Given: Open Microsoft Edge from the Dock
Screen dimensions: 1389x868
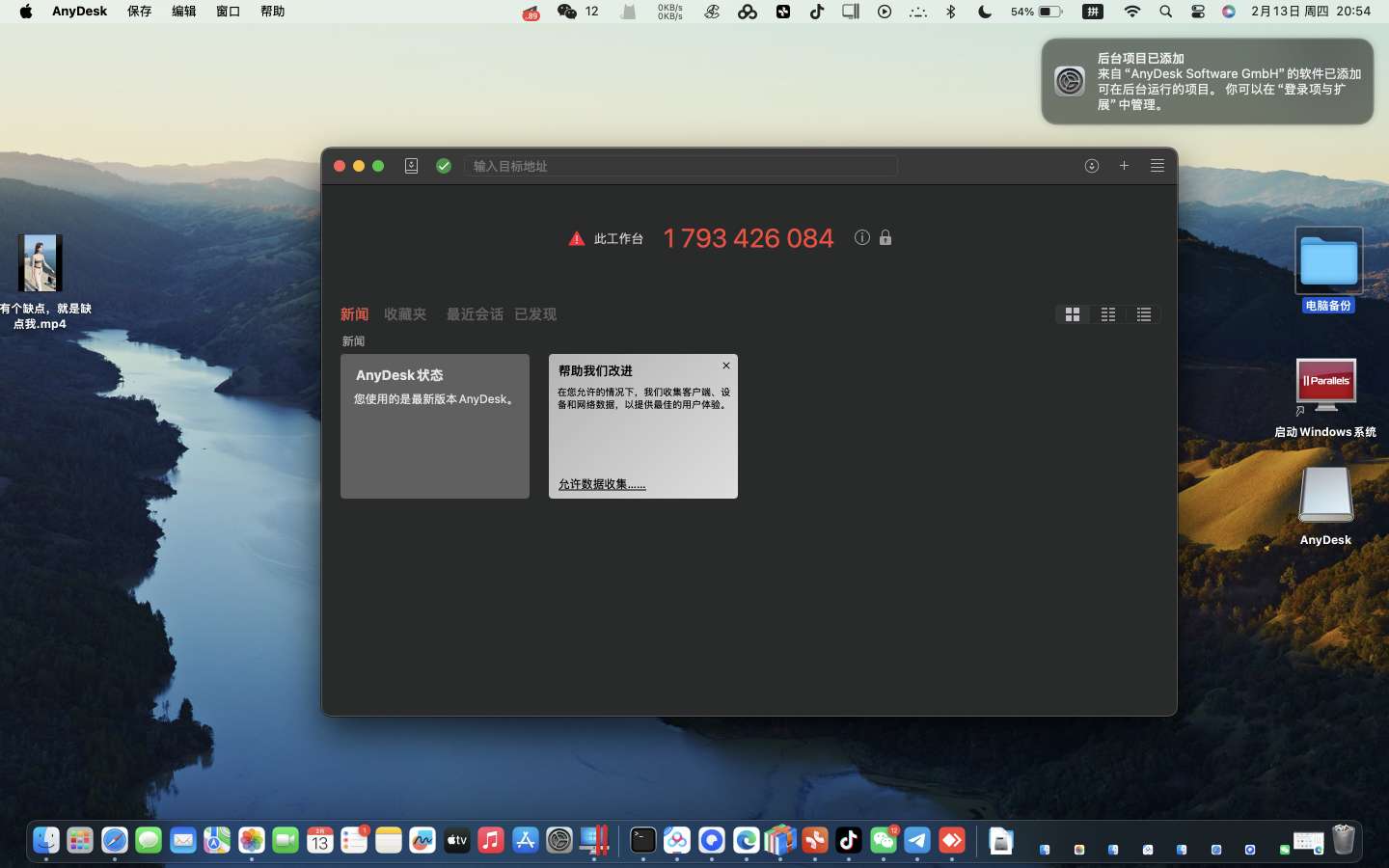Looking at the screenshot, I should (x=746, y=841).
